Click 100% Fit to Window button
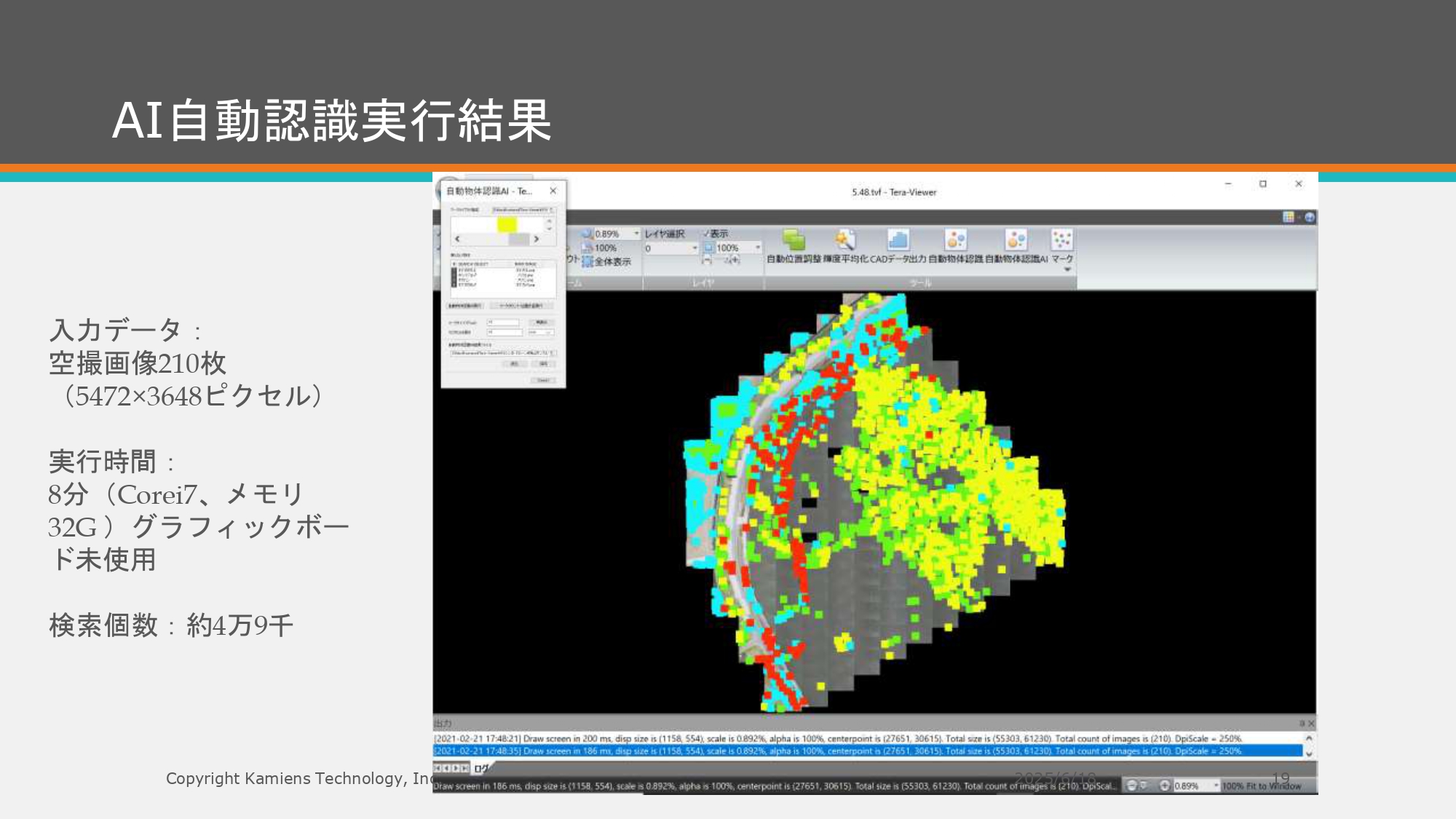The width and height of the screenshot is (1456, 819). tap(1261, 786)
